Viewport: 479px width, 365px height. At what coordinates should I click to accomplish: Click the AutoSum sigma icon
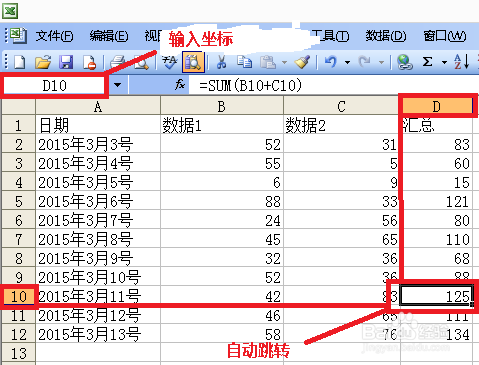pyautogui.click(x=427, y=62)
